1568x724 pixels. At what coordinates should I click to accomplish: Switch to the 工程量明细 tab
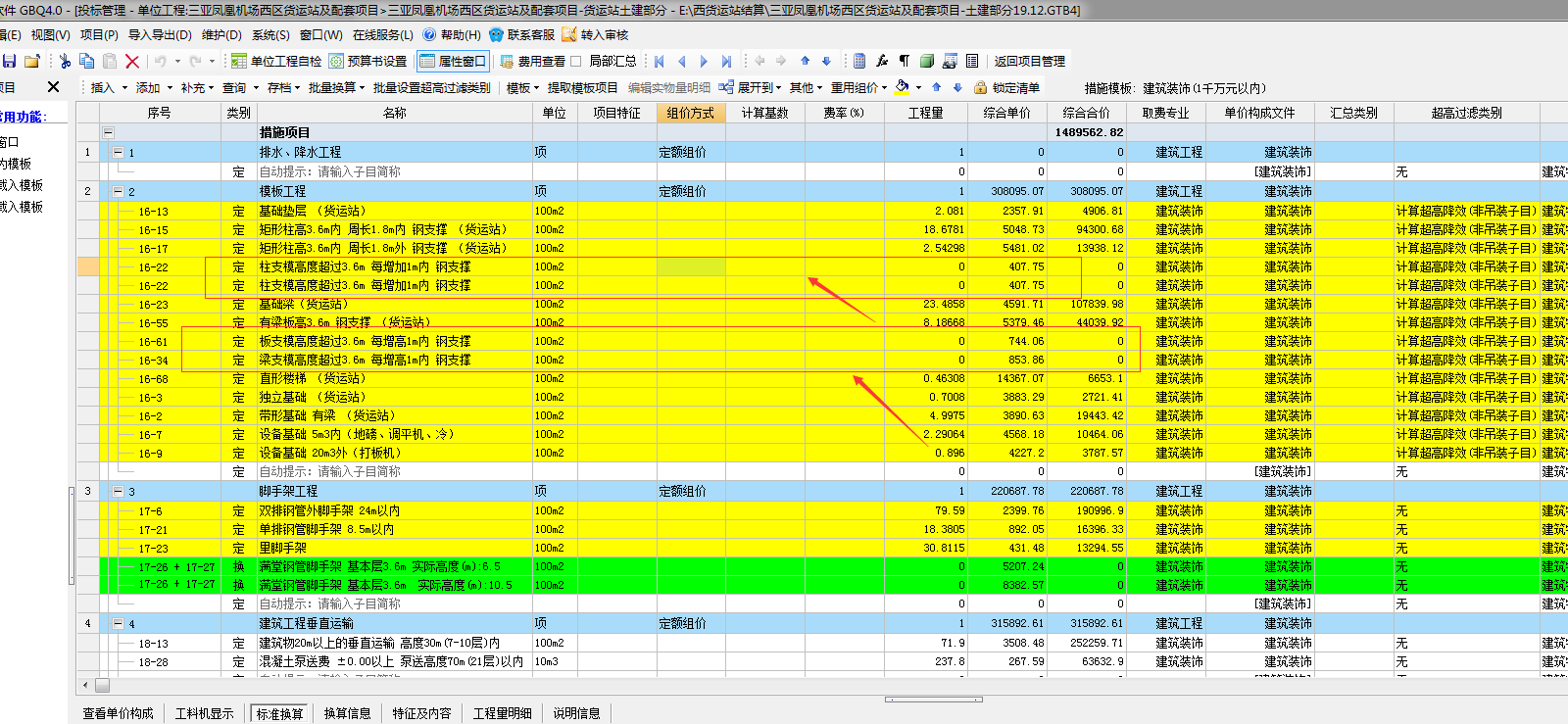[503, 713]
